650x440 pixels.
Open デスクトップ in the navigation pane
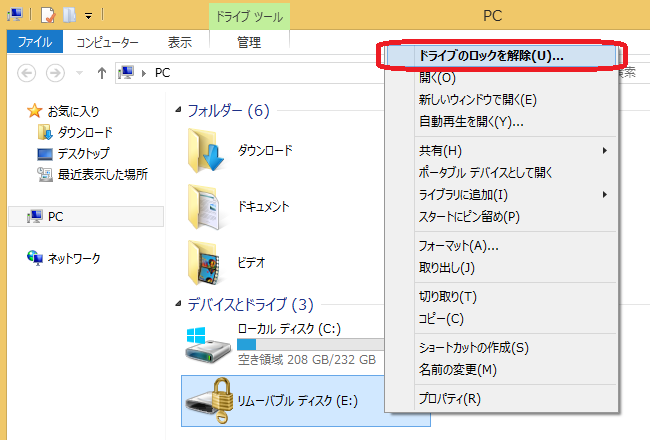point(83,153)
